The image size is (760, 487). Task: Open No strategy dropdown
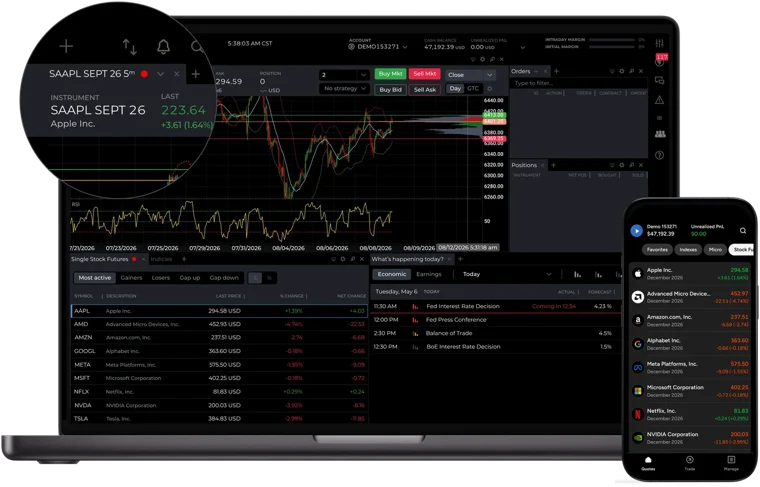[344, 89]
